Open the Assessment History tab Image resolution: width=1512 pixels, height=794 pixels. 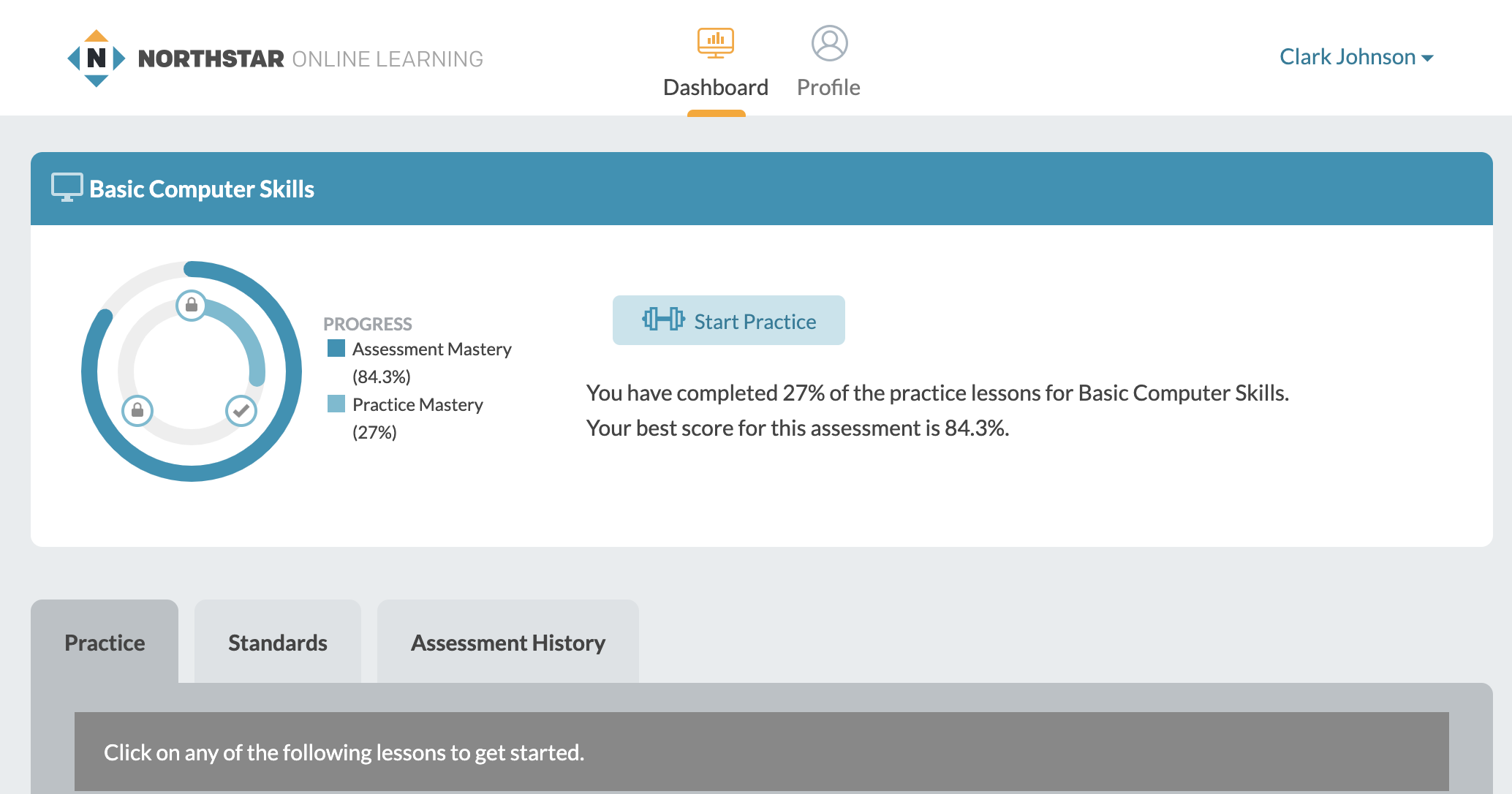(508, 642)
